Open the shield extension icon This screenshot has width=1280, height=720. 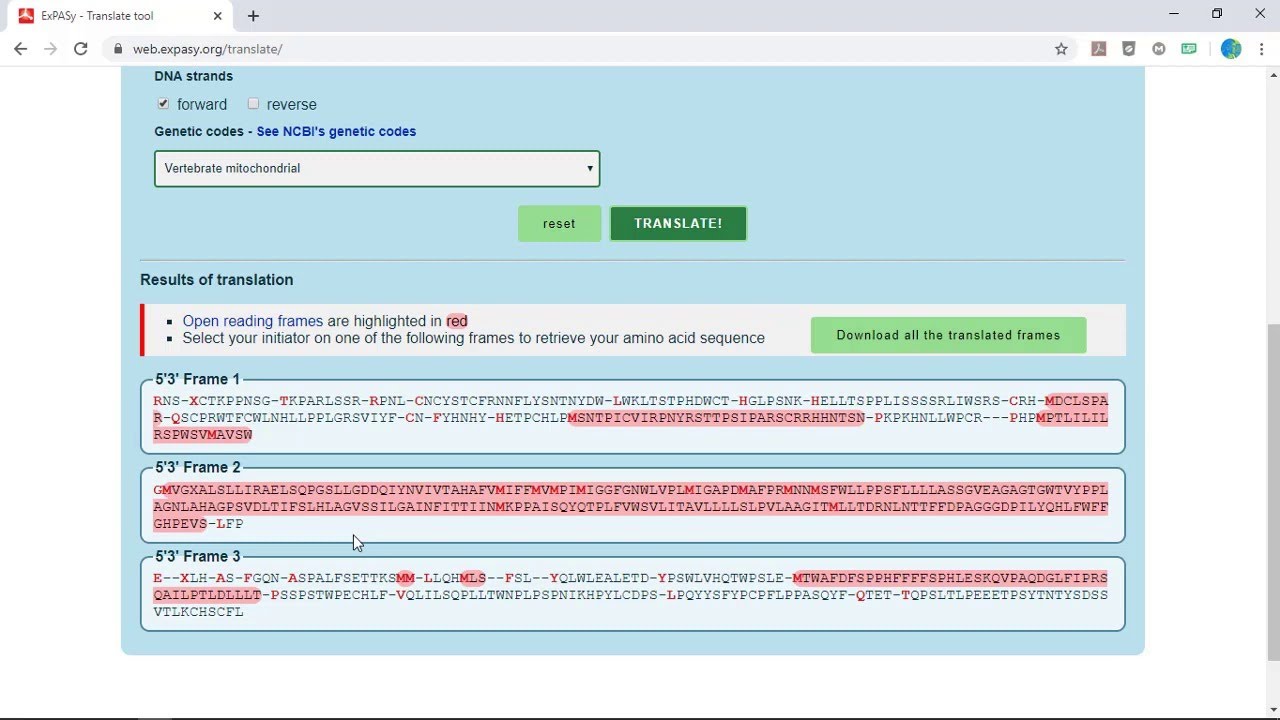coord(1129,48)
